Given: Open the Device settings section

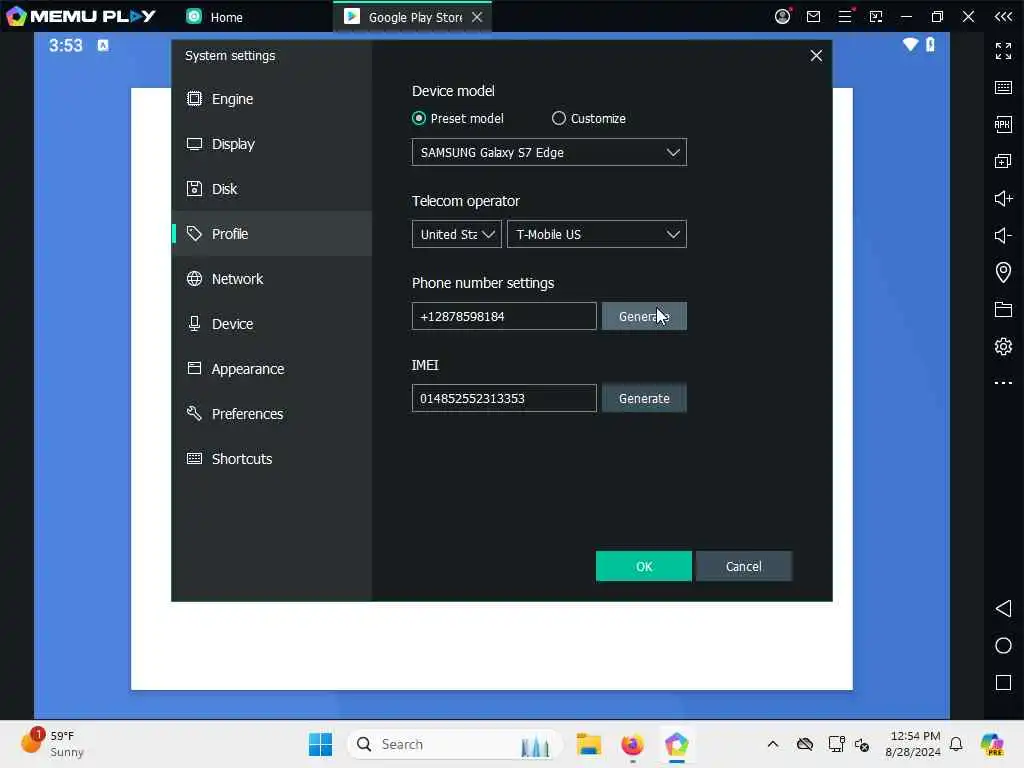Looking at the screenshot, I should (272, 324).
